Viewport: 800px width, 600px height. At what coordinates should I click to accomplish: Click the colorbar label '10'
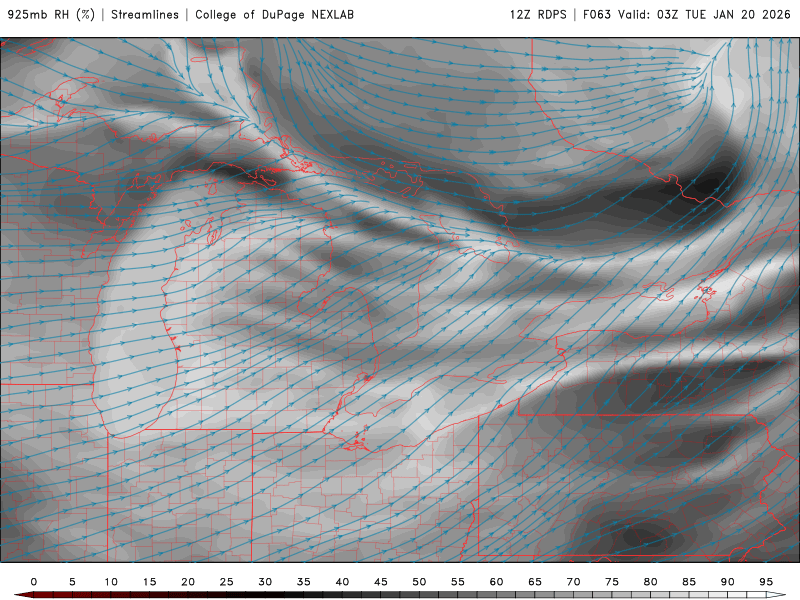111,582
